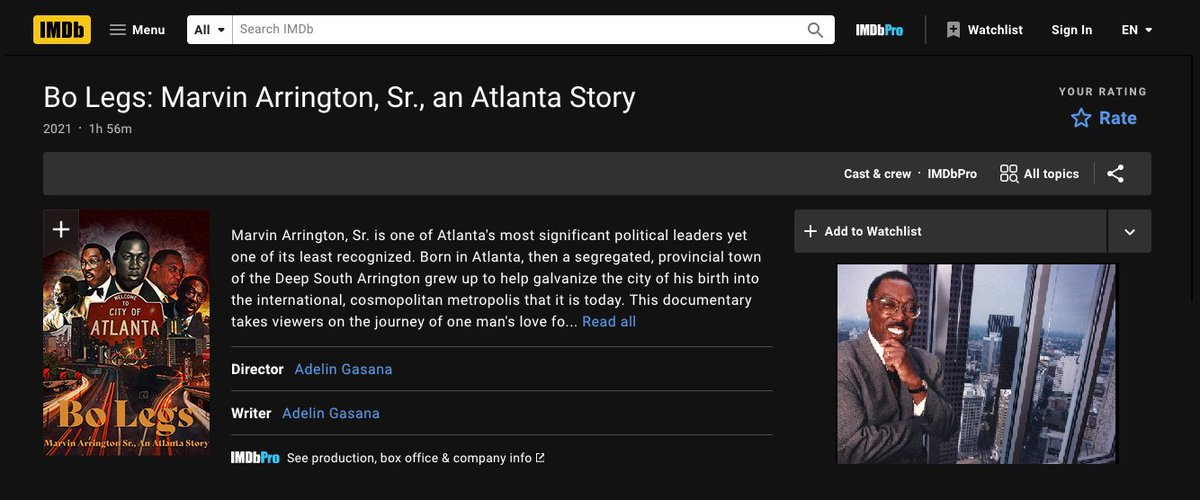The width and height of the screenshot is (1200, 500).
Task: Click the Writer label
Action: 251,413
